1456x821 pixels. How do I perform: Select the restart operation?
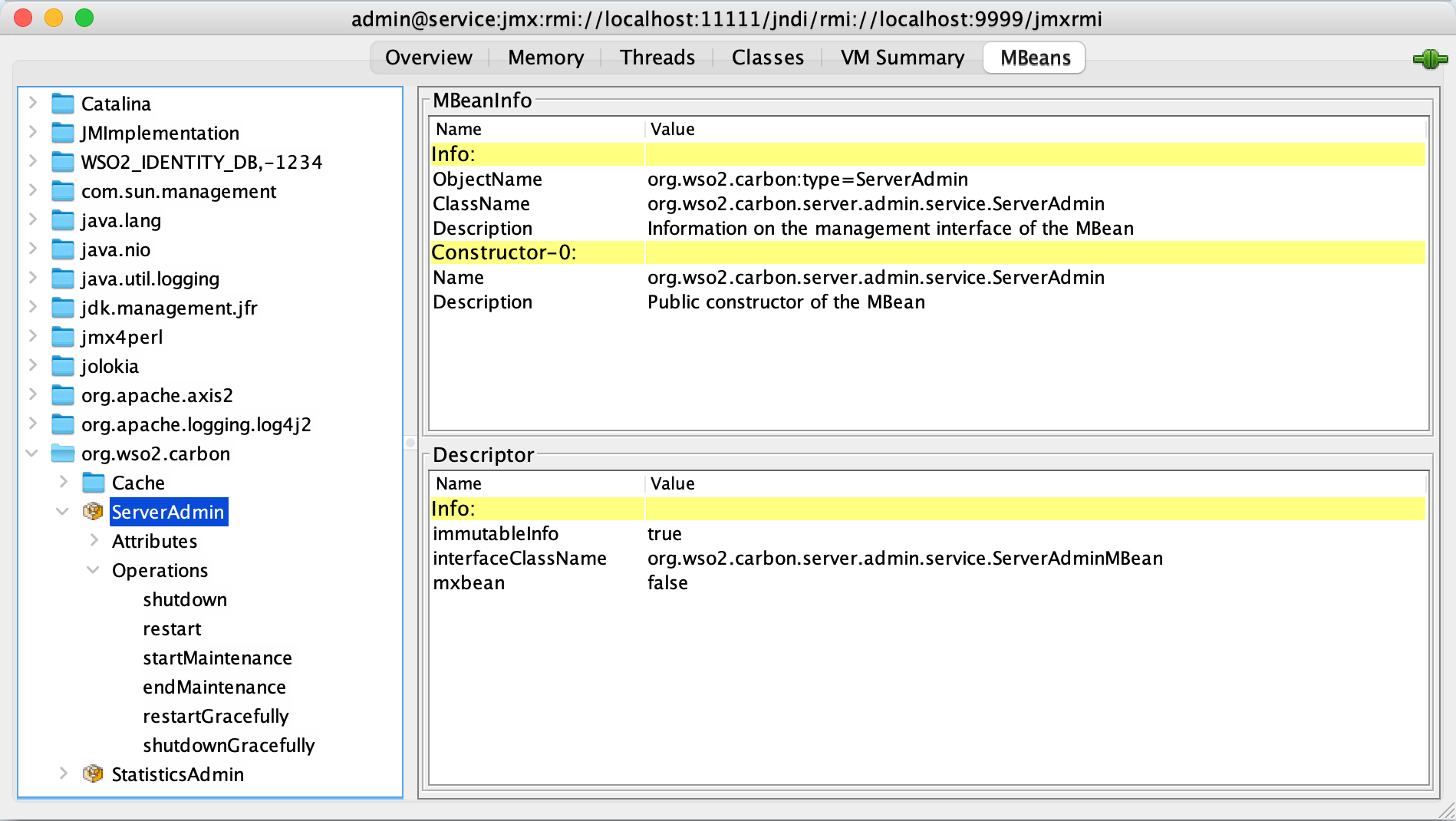172,628
